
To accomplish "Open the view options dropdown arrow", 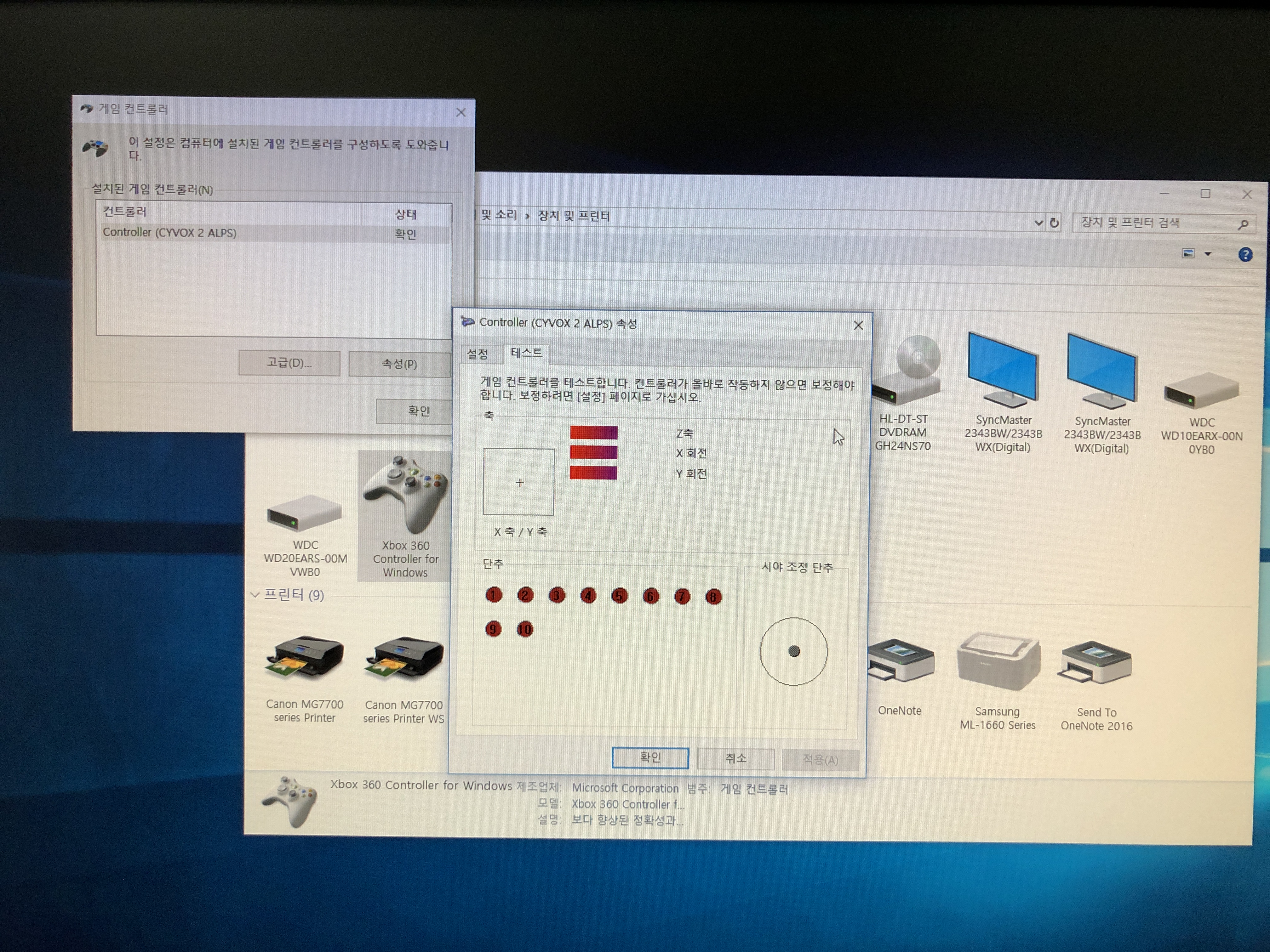I will [1207, 254].
